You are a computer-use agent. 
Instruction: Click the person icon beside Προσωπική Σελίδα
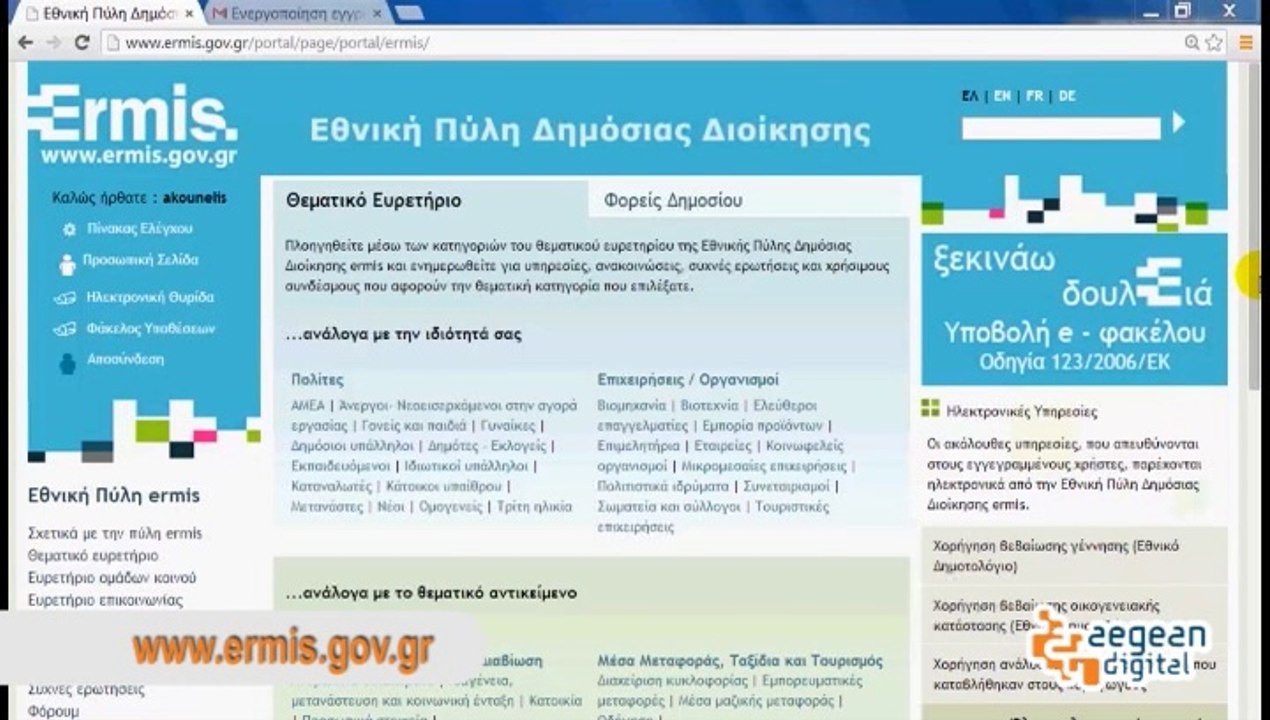tap(67, 265)
